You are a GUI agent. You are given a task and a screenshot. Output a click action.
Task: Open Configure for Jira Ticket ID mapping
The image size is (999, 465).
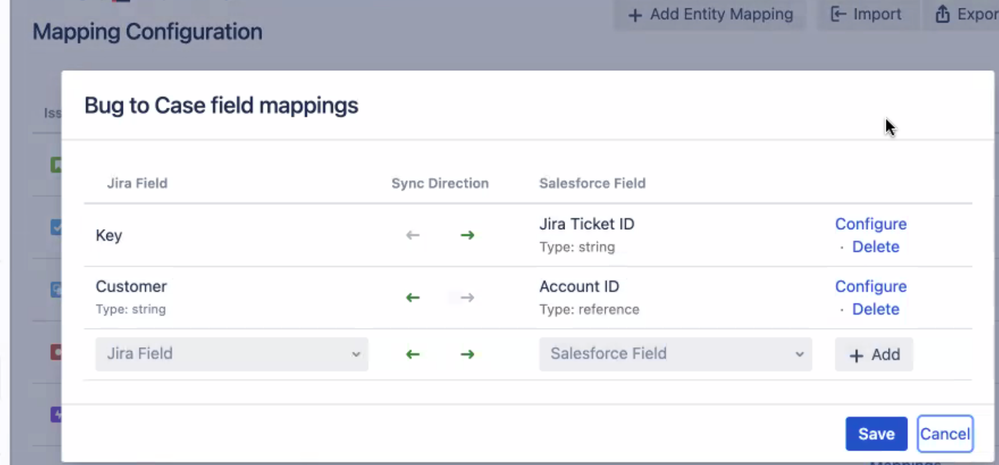click(x=871, y=224)
